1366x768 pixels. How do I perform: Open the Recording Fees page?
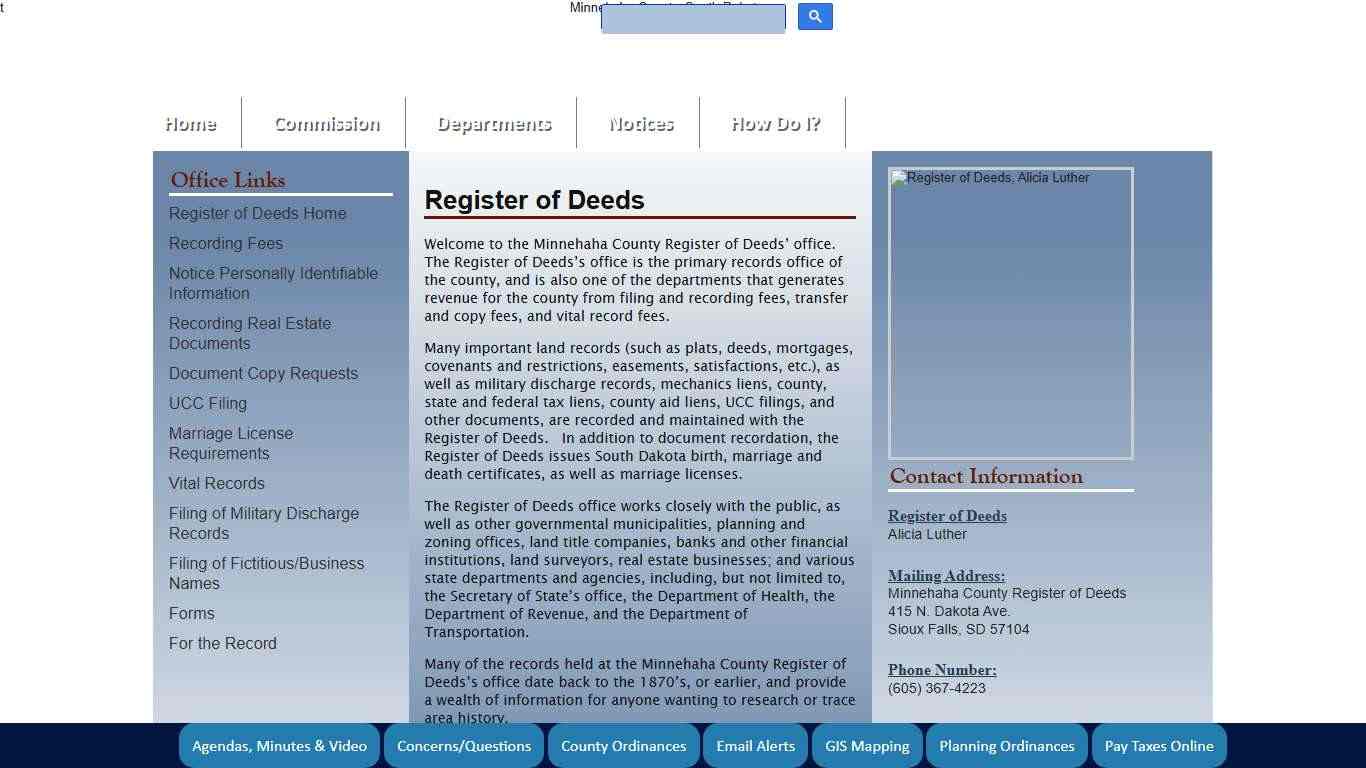(226, 243)
